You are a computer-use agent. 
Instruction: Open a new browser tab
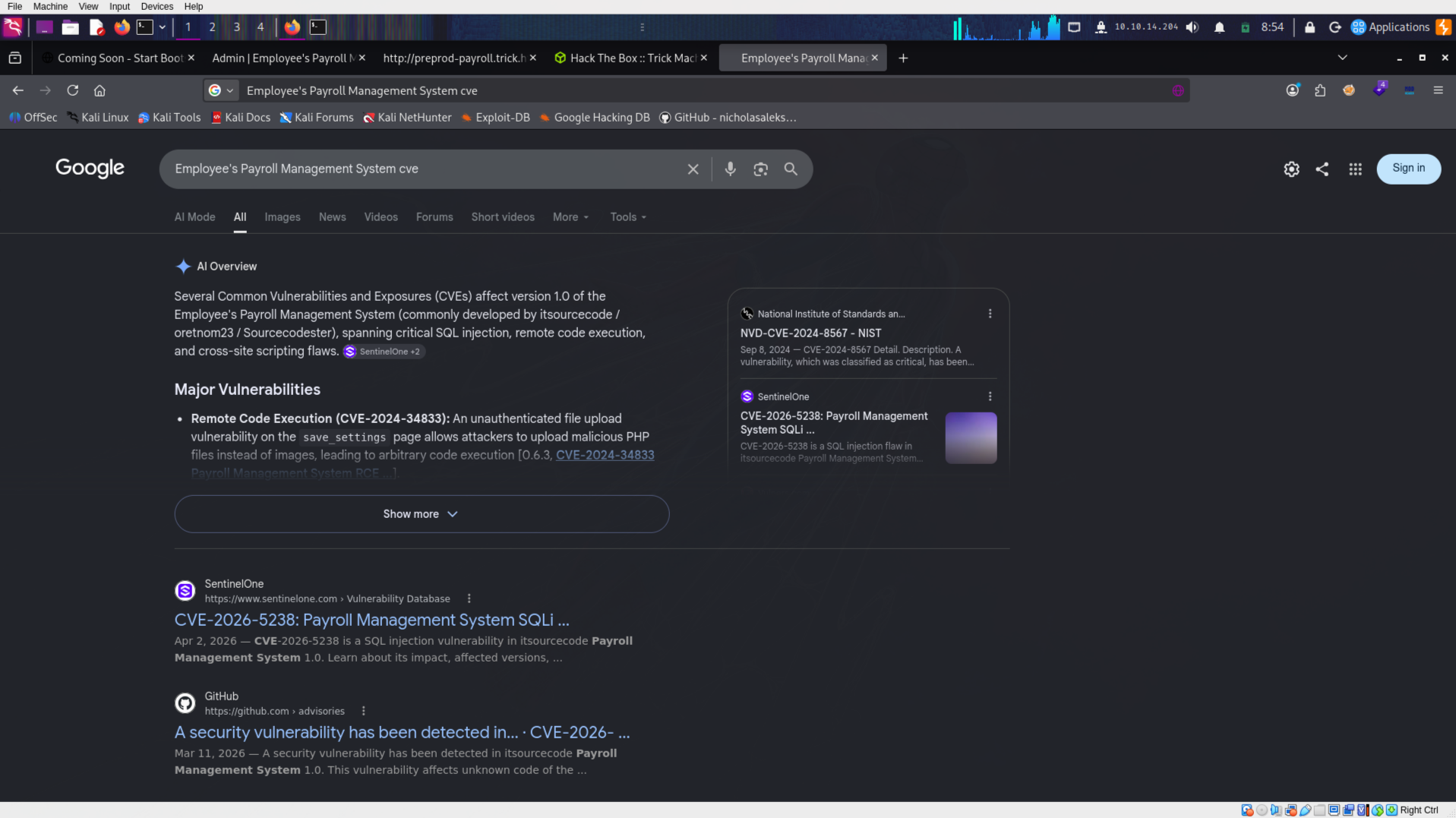pos(903,58)
